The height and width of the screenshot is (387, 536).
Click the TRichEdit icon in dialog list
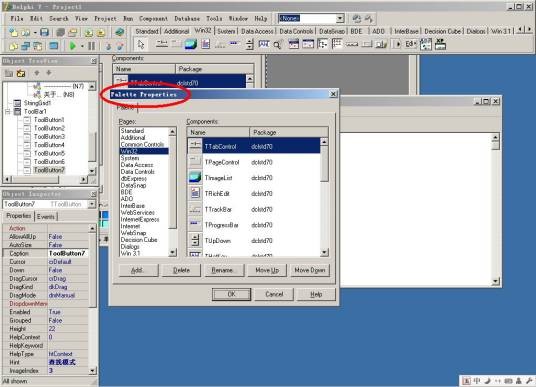[195, 194]
